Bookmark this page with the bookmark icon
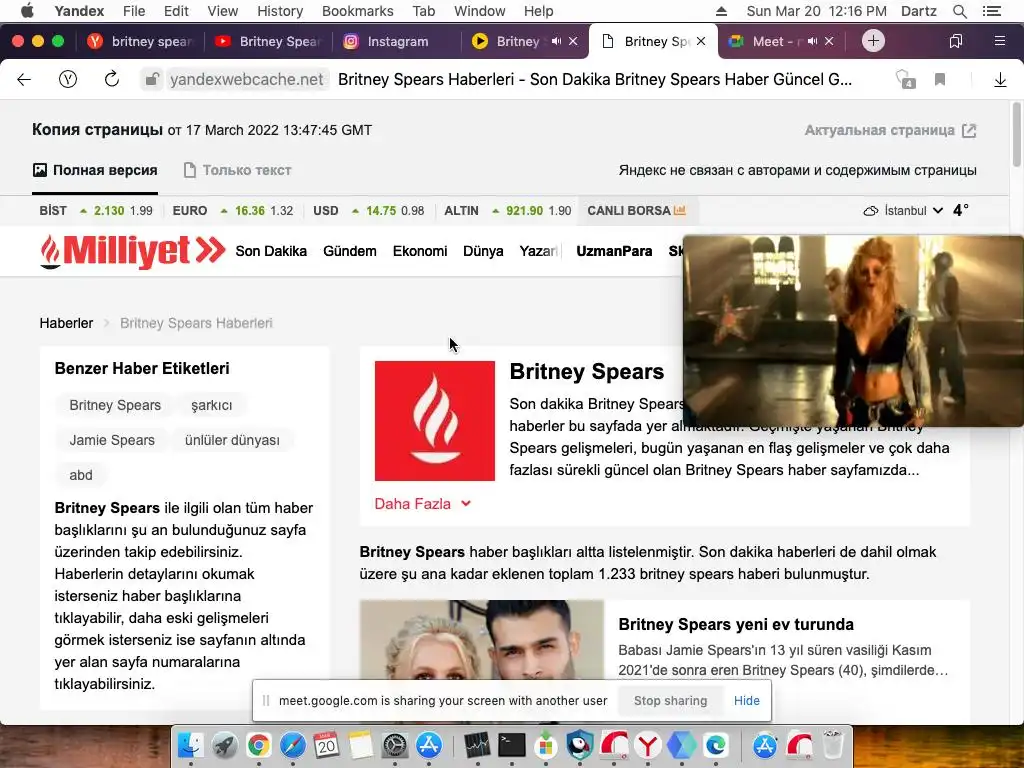This screenshot has height=768, width=1024. pos(940,80)
